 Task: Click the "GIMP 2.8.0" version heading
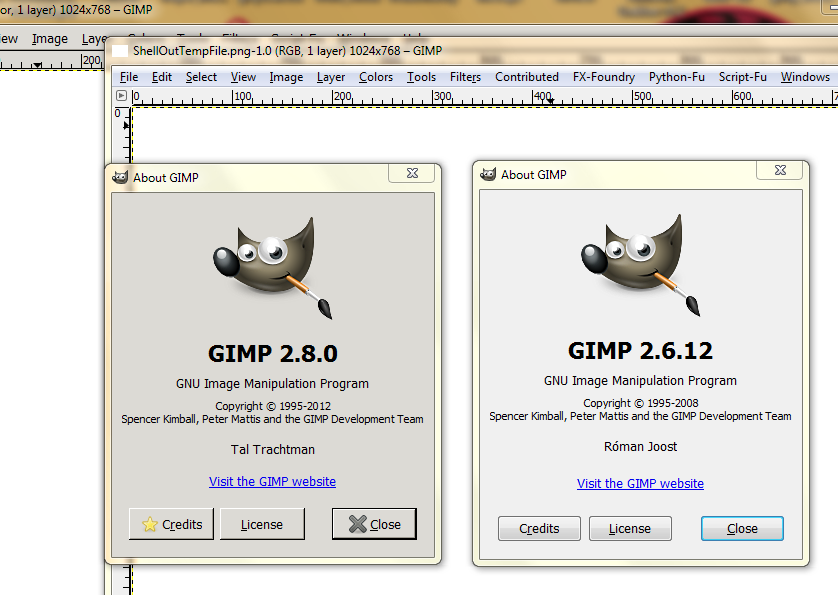tap(273, 353)
